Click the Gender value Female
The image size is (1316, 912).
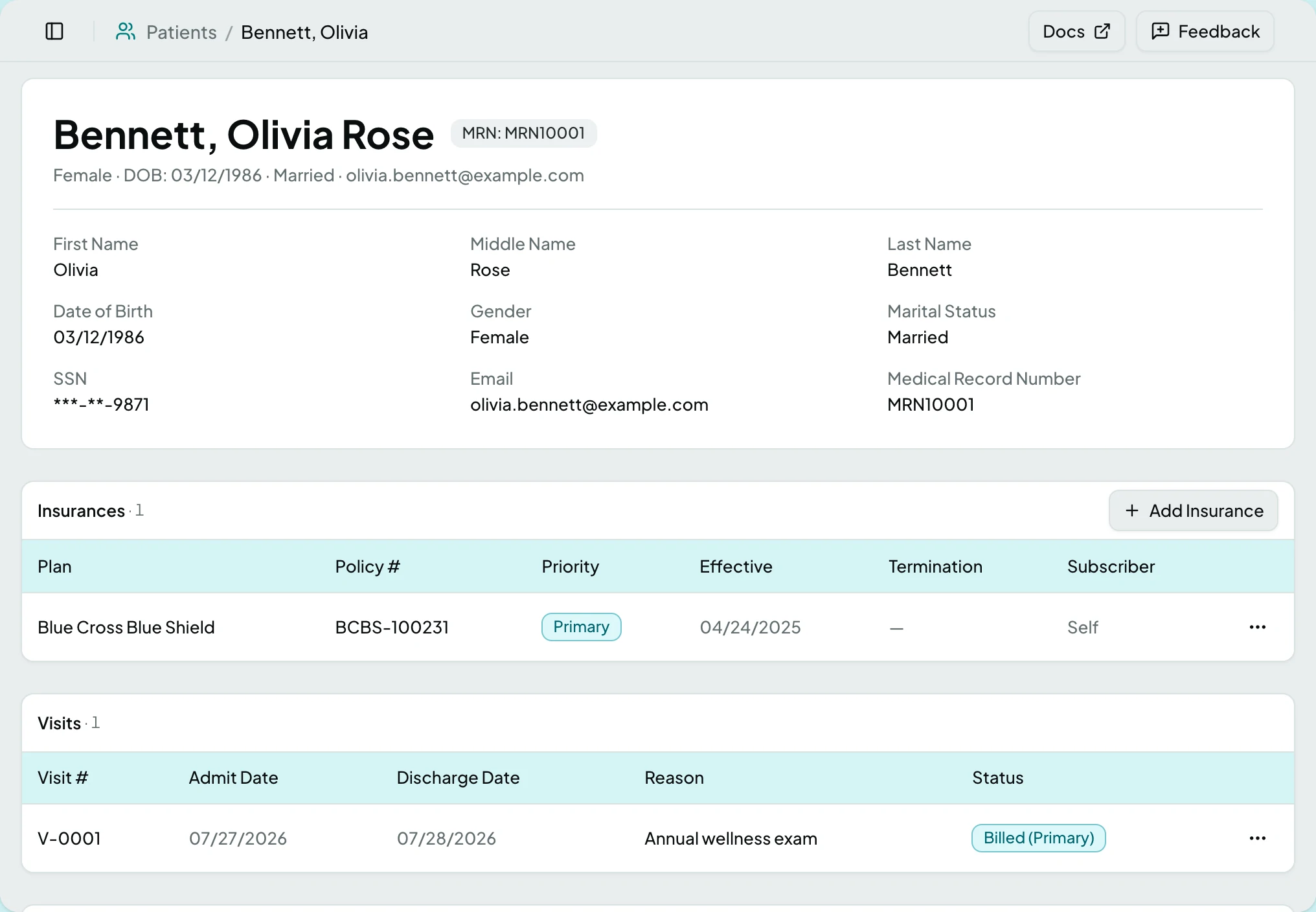(499, 337)
